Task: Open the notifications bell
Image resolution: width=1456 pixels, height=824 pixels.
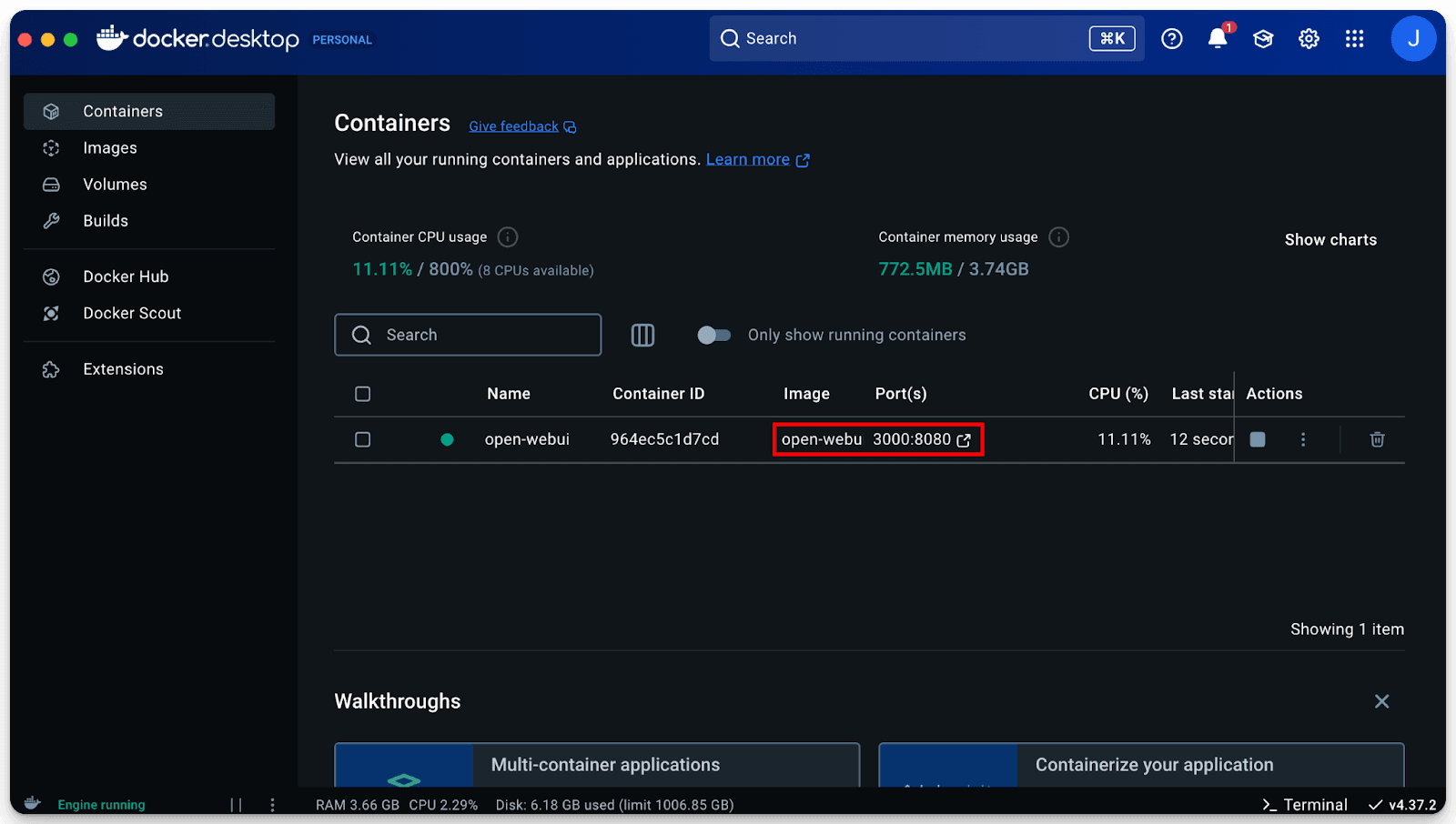Action: tap(1218, 38)
